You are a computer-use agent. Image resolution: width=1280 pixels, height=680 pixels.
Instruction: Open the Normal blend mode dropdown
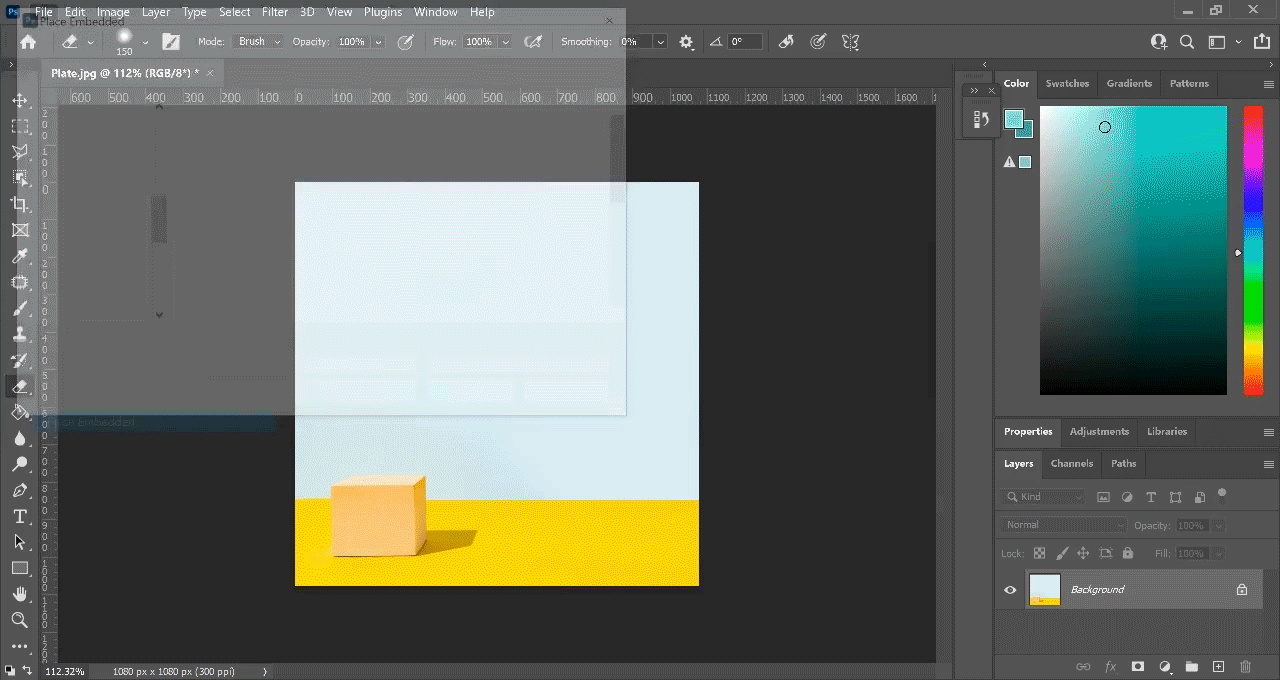point(1062,525)
